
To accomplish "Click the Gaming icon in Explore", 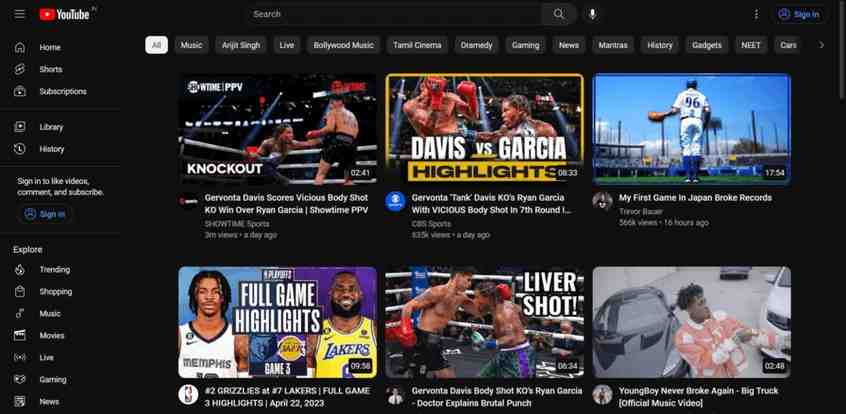I will [x=20, y=379].
